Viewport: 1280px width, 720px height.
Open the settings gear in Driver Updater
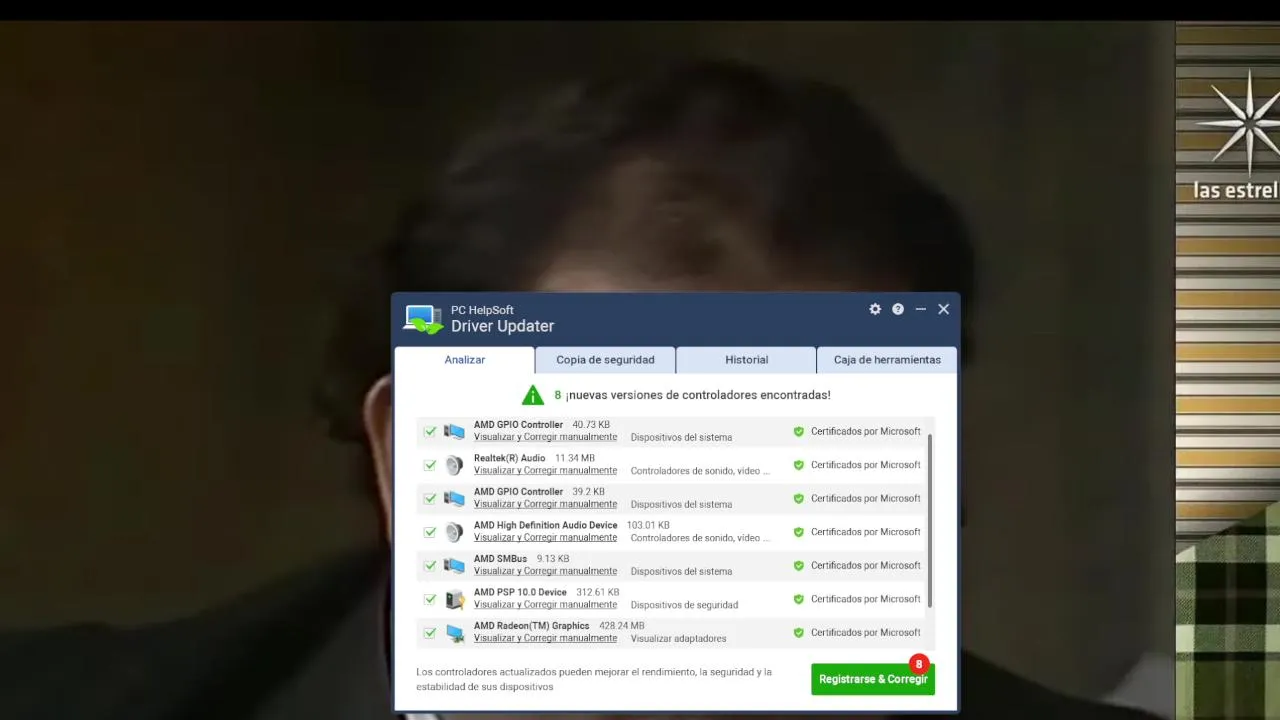pyautogui.click(x=875, y=309)
